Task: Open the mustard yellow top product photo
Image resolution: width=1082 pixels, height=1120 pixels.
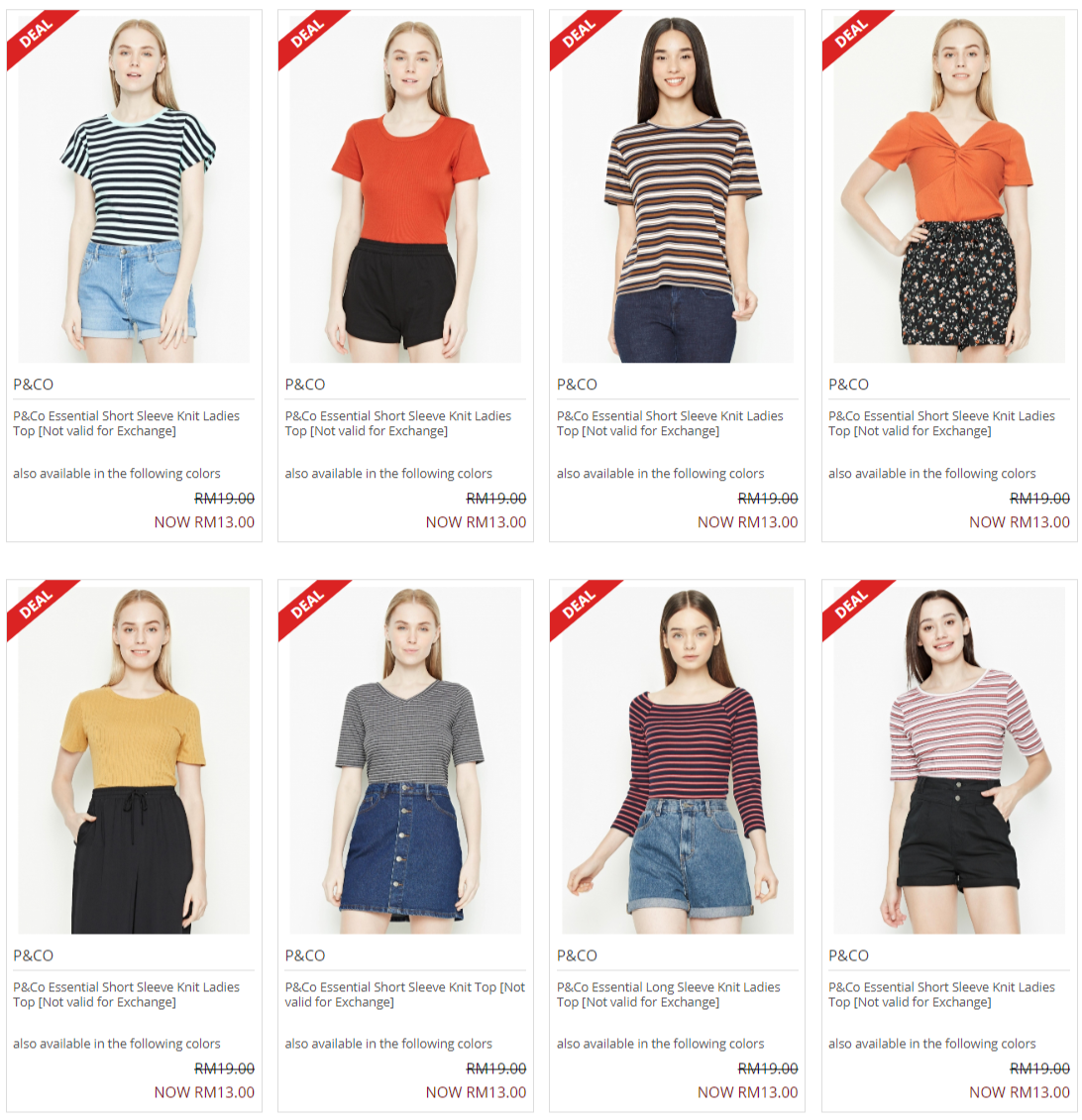Action: pos(135,760)
